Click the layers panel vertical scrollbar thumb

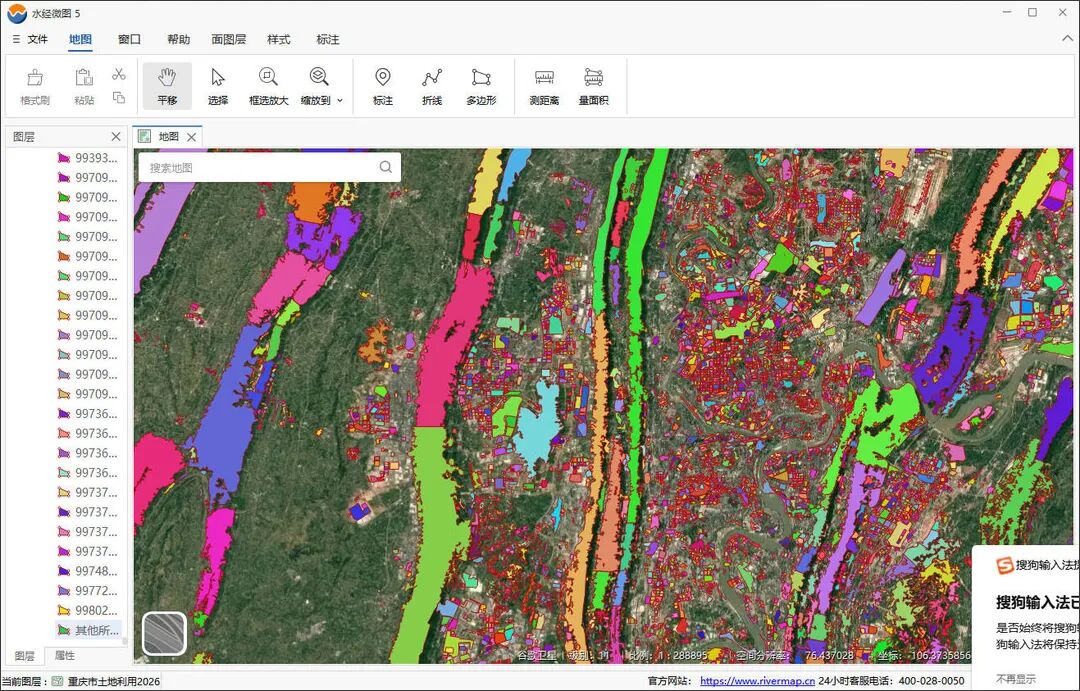click(x=125, y=641)
